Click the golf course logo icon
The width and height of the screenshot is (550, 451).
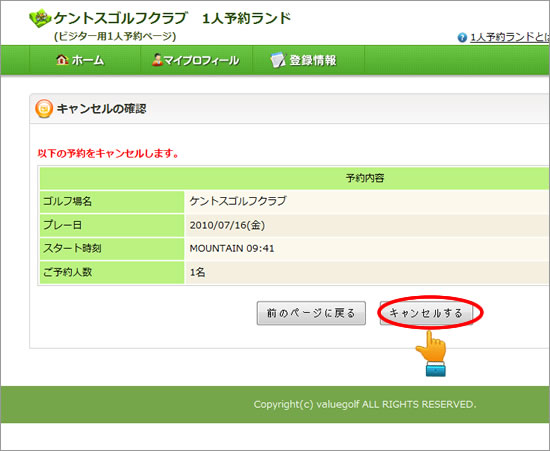click(x=40, y=18)
